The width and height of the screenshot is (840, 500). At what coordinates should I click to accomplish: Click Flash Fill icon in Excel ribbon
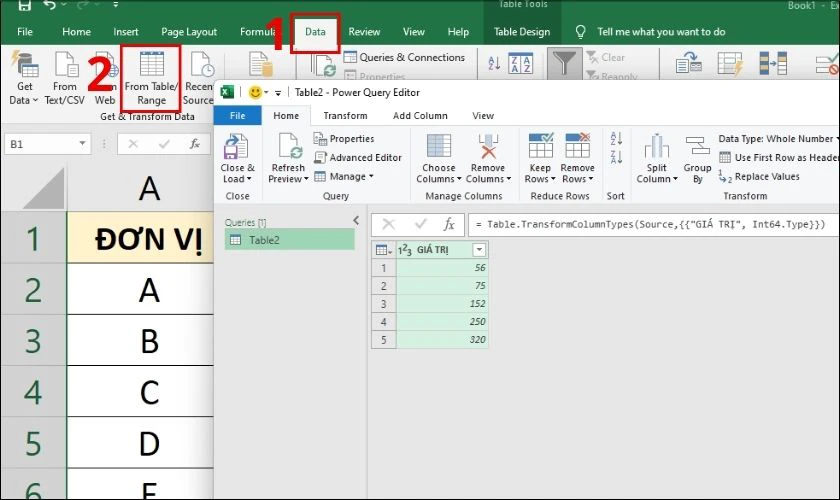(730, 63)
